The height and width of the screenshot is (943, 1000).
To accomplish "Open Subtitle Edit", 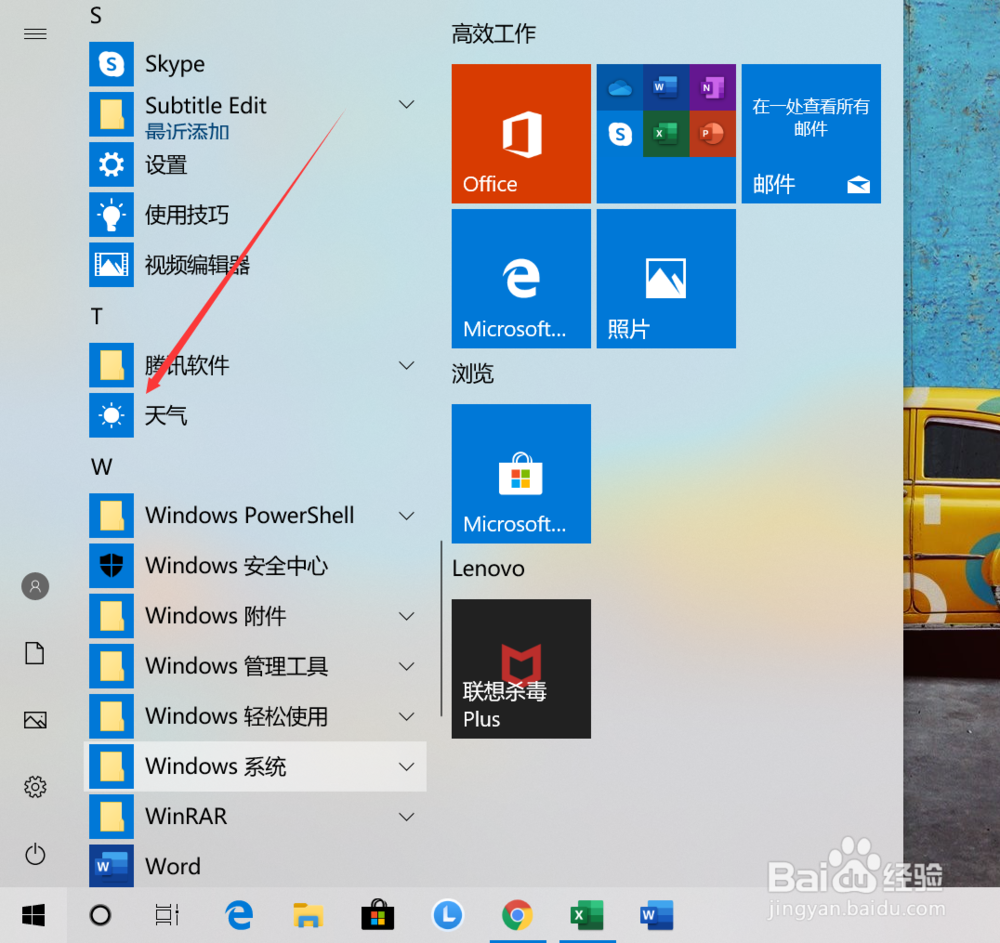I will [205, 104].
